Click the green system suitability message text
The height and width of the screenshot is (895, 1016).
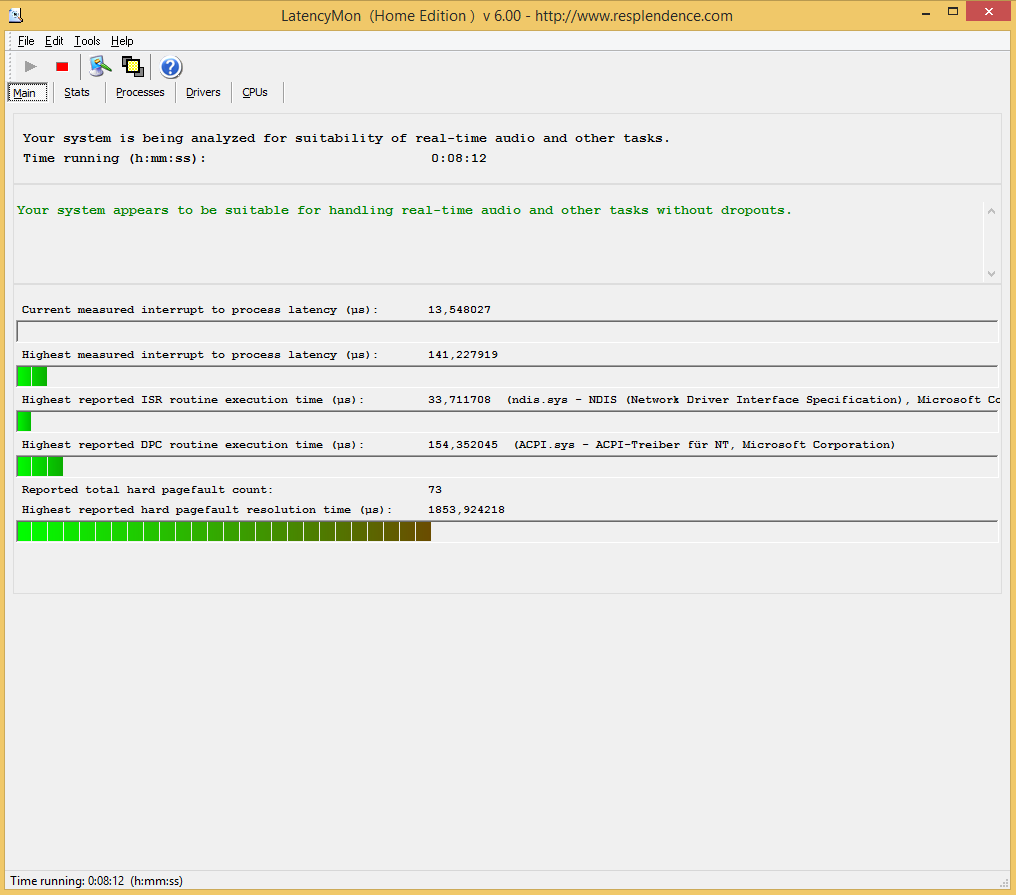point(404,211)
